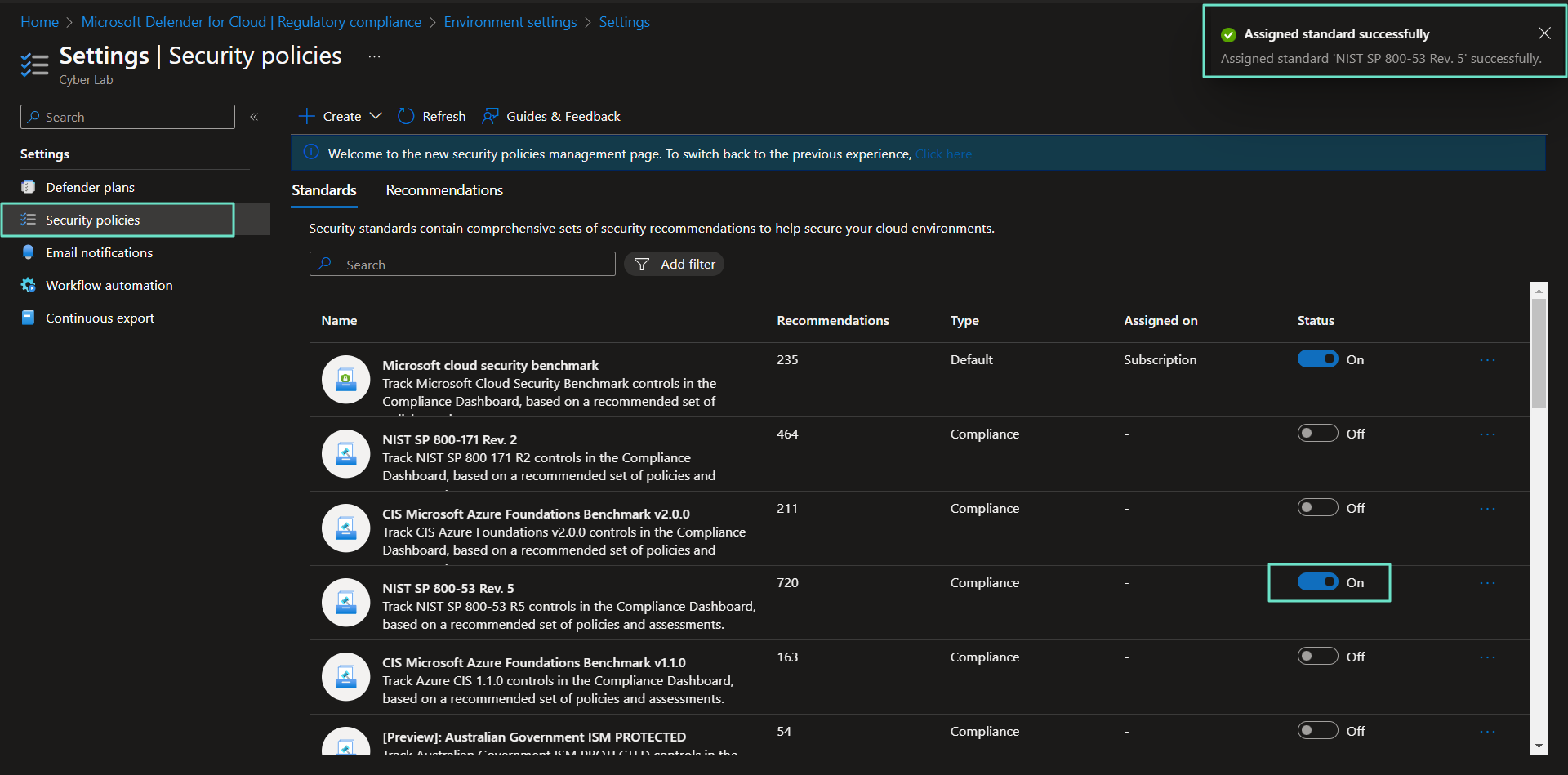Click the 'Microsoft cloud security benchmark' name
The height and width of the screenshot is (775, 1568).
point(490,365)
